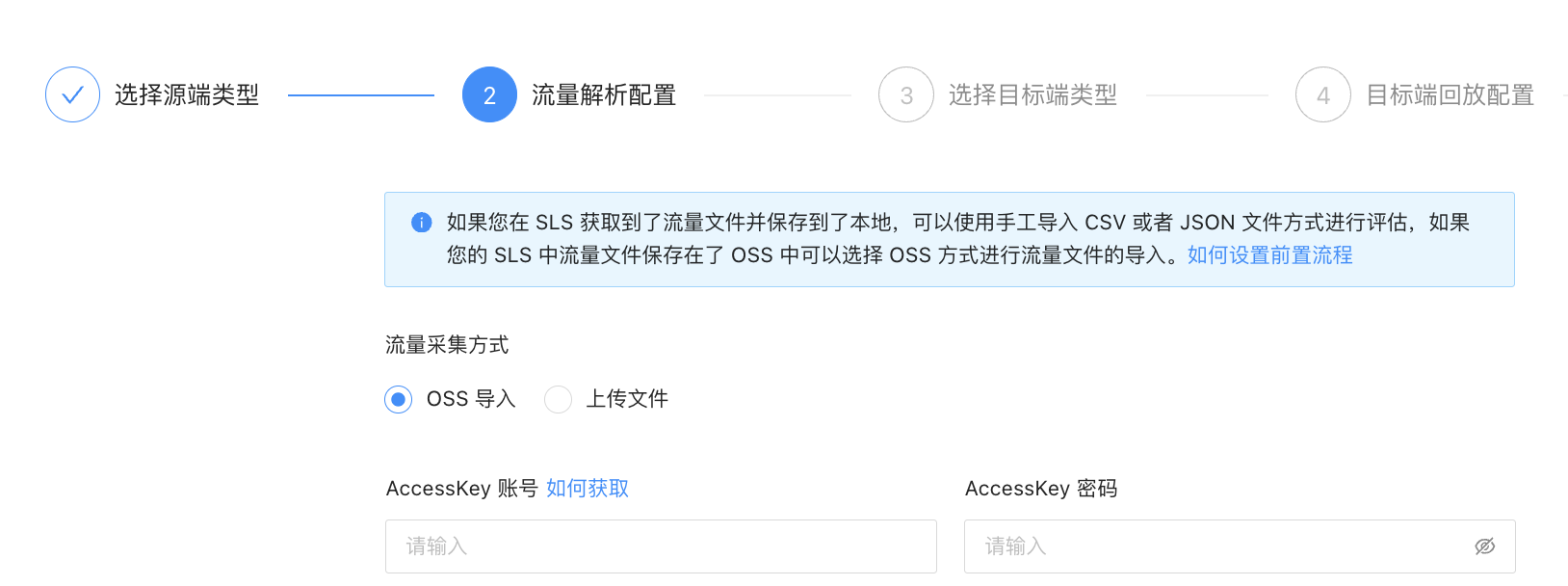
Task: Open the 如何获取 AccessKey link
Action: pyautogui.click(x=588, y=489)
